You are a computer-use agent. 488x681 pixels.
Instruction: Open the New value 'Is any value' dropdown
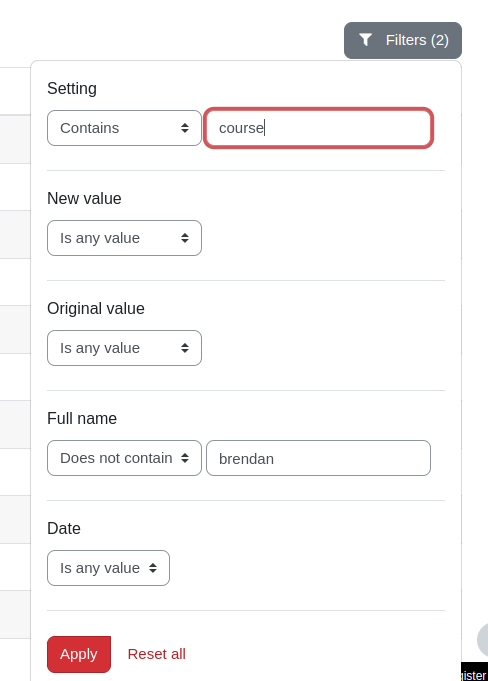(124, 238)
